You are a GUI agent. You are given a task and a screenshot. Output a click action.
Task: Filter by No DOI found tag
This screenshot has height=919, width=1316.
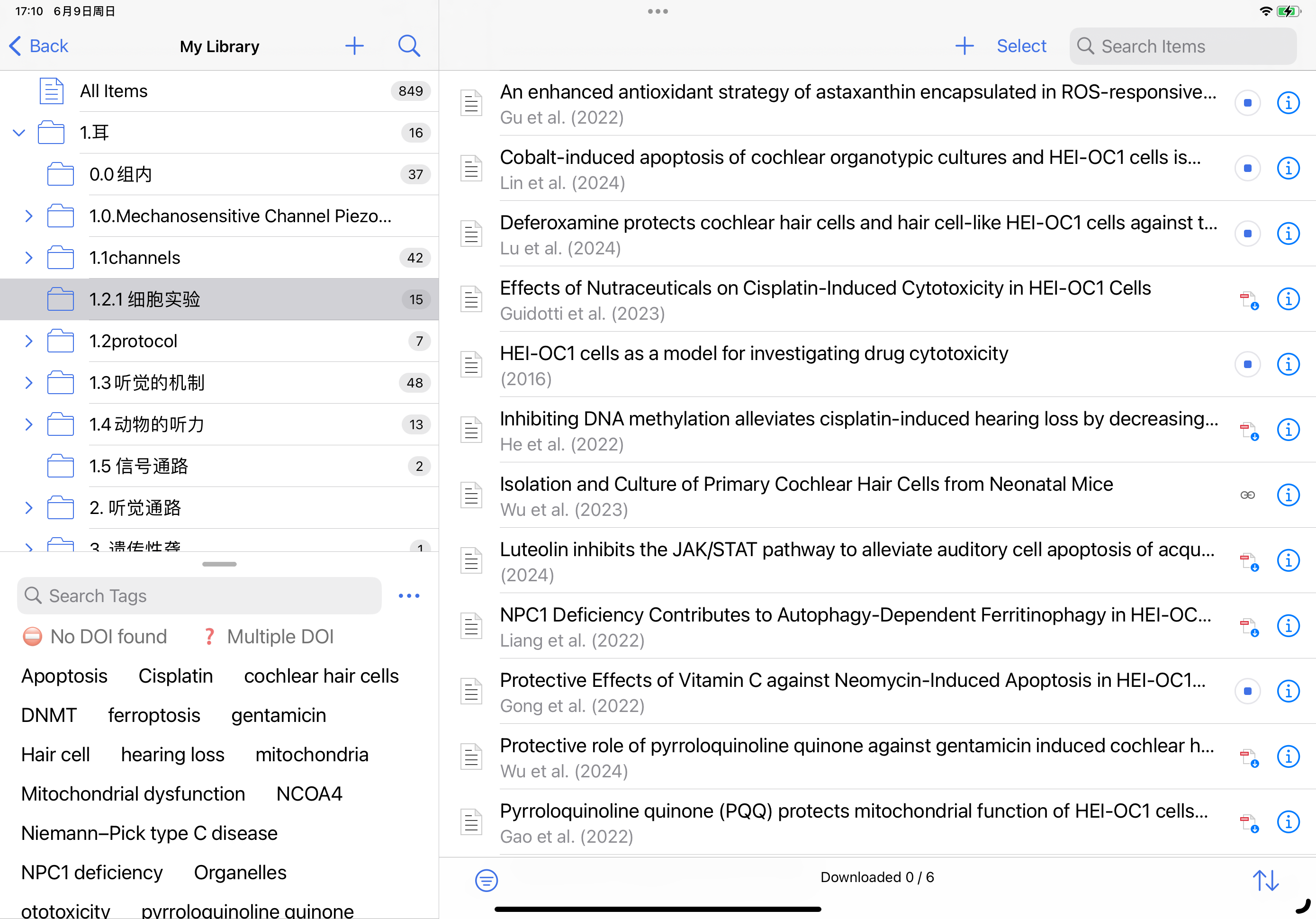point(95,637)
